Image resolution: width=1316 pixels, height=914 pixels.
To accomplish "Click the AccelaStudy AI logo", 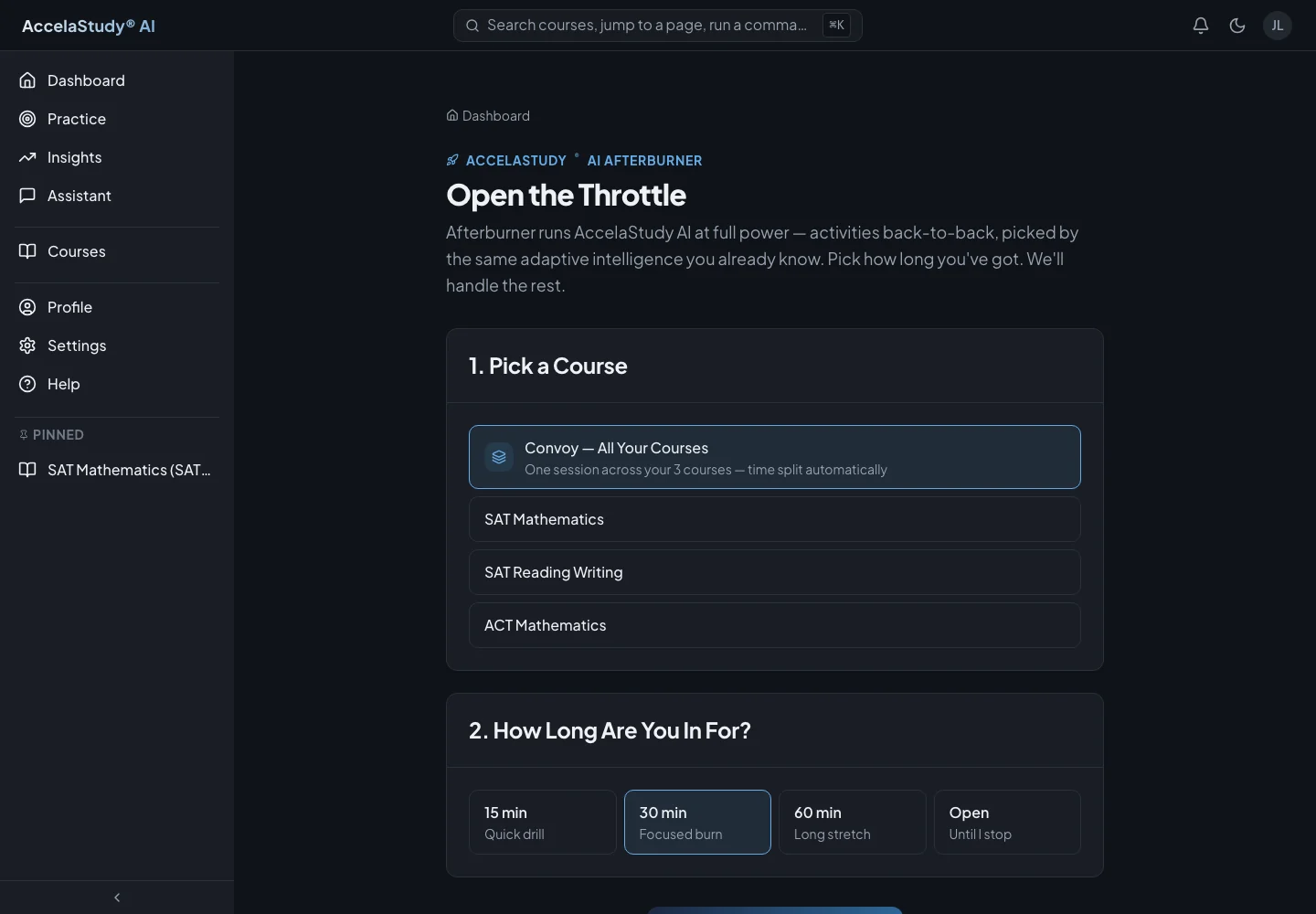I will click(x=89, y=26).
